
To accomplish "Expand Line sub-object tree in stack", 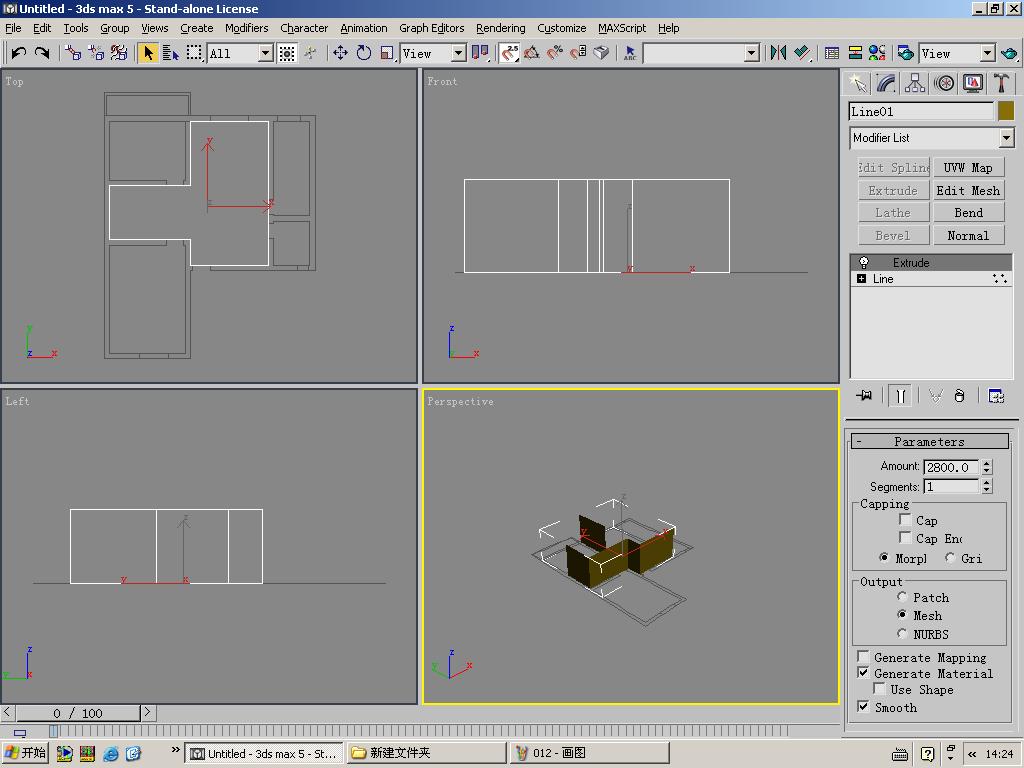I will [x=861, y=279].
